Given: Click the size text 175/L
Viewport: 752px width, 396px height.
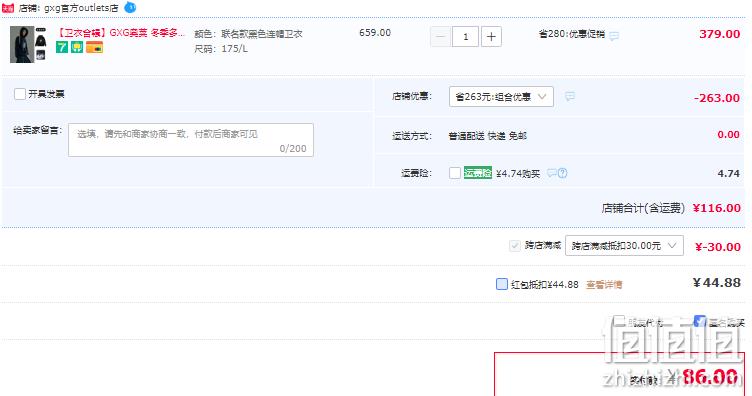Looking at the screenshot, I should tap(234, 49).
